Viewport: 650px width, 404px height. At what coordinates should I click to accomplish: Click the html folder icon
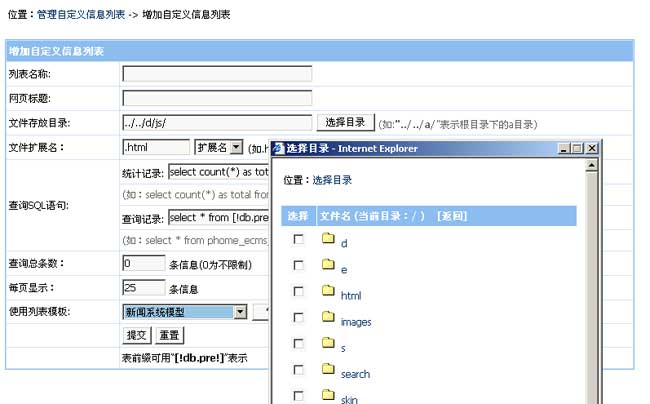pyautogui.click(x=327, y=293)
